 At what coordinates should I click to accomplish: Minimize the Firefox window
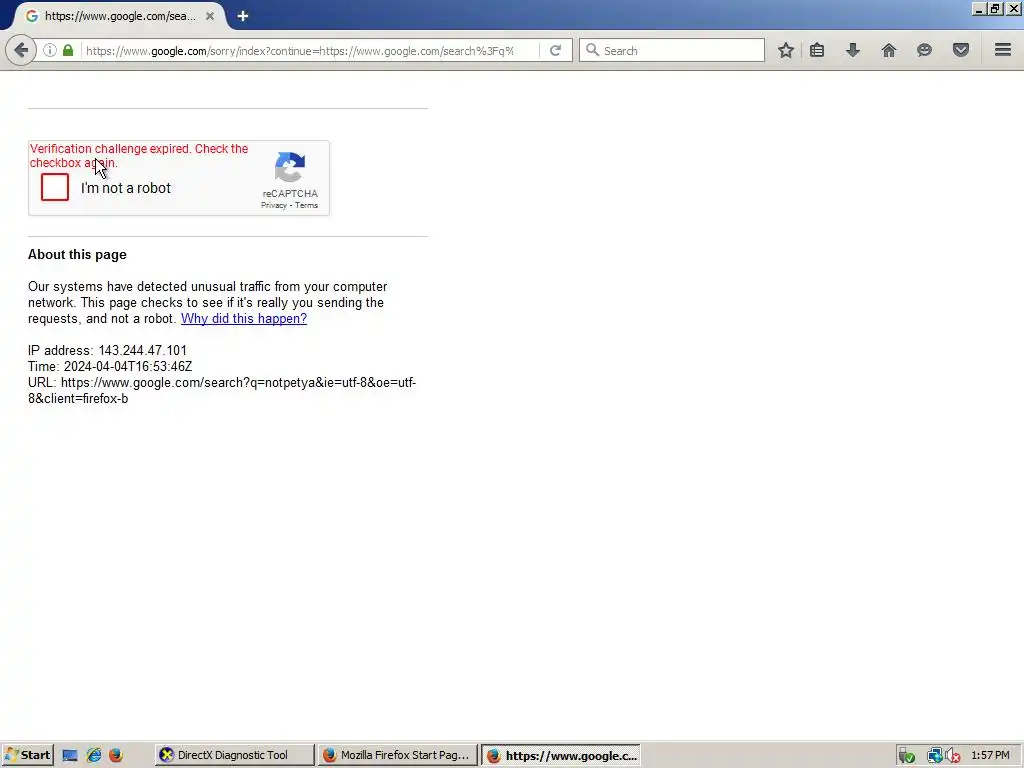(979, 8)
